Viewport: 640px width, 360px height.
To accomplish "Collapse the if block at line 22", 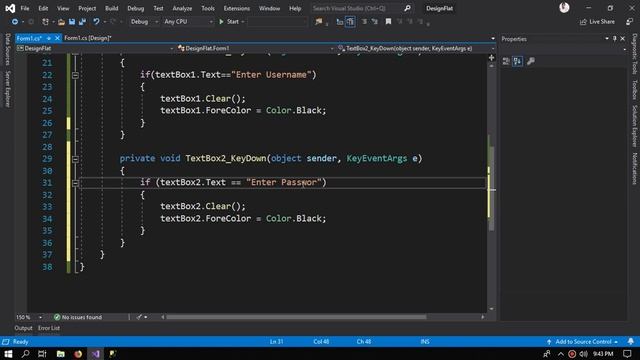I will [x=75, y=75].
